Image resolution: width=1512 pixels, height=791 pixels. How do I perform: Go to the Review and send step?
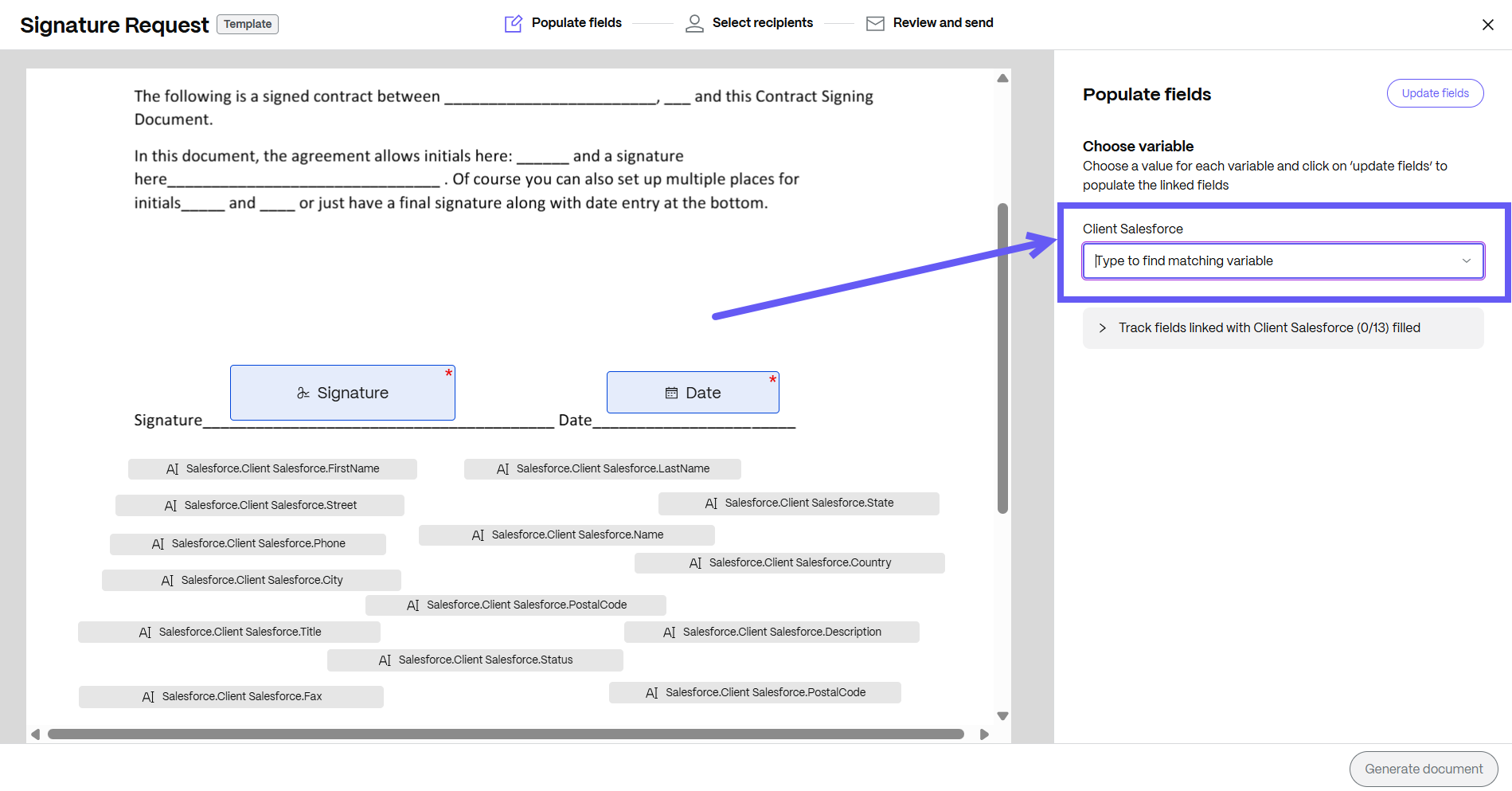(x=930, y=23)
